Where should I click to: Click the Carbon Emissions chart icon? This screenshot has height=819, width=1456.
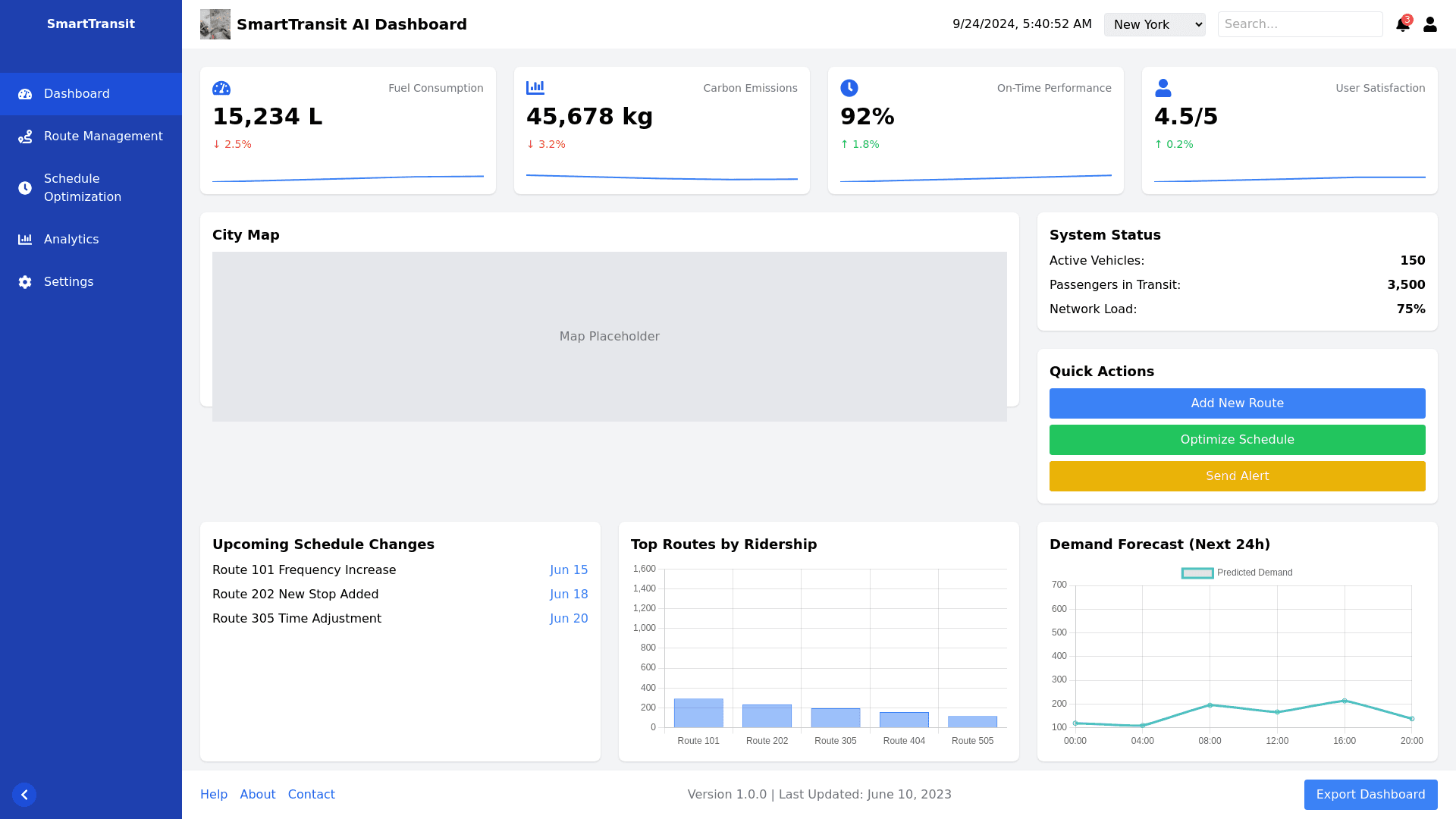[535, 88]
